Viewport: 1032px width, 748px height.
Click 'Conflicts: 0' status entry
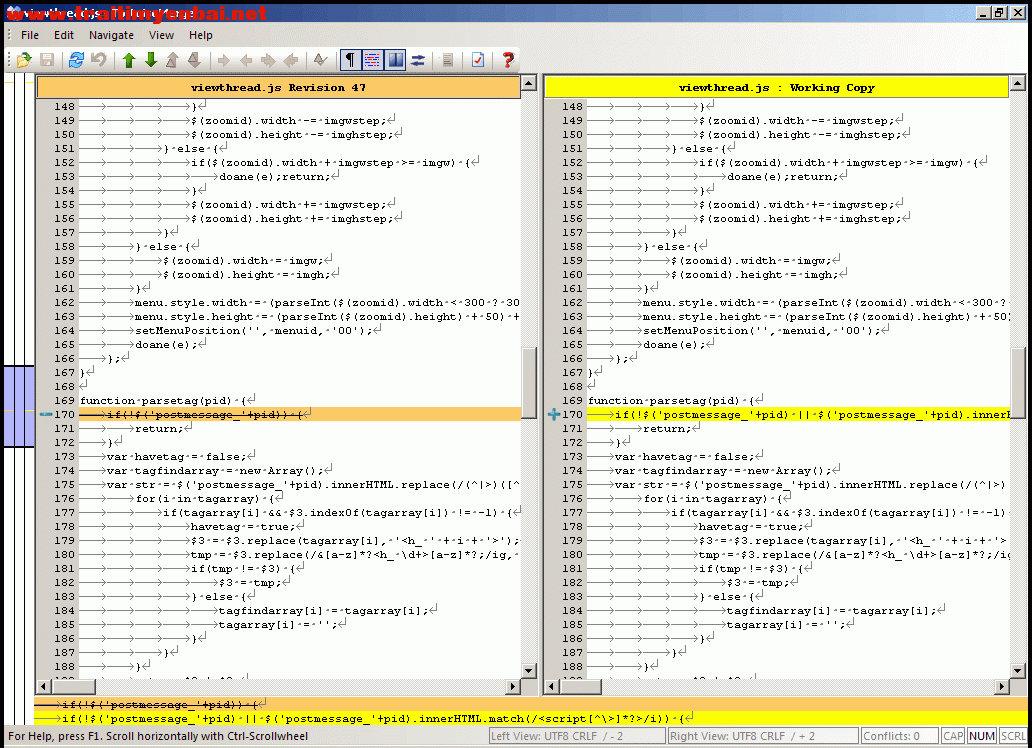[x=899, y=736]
